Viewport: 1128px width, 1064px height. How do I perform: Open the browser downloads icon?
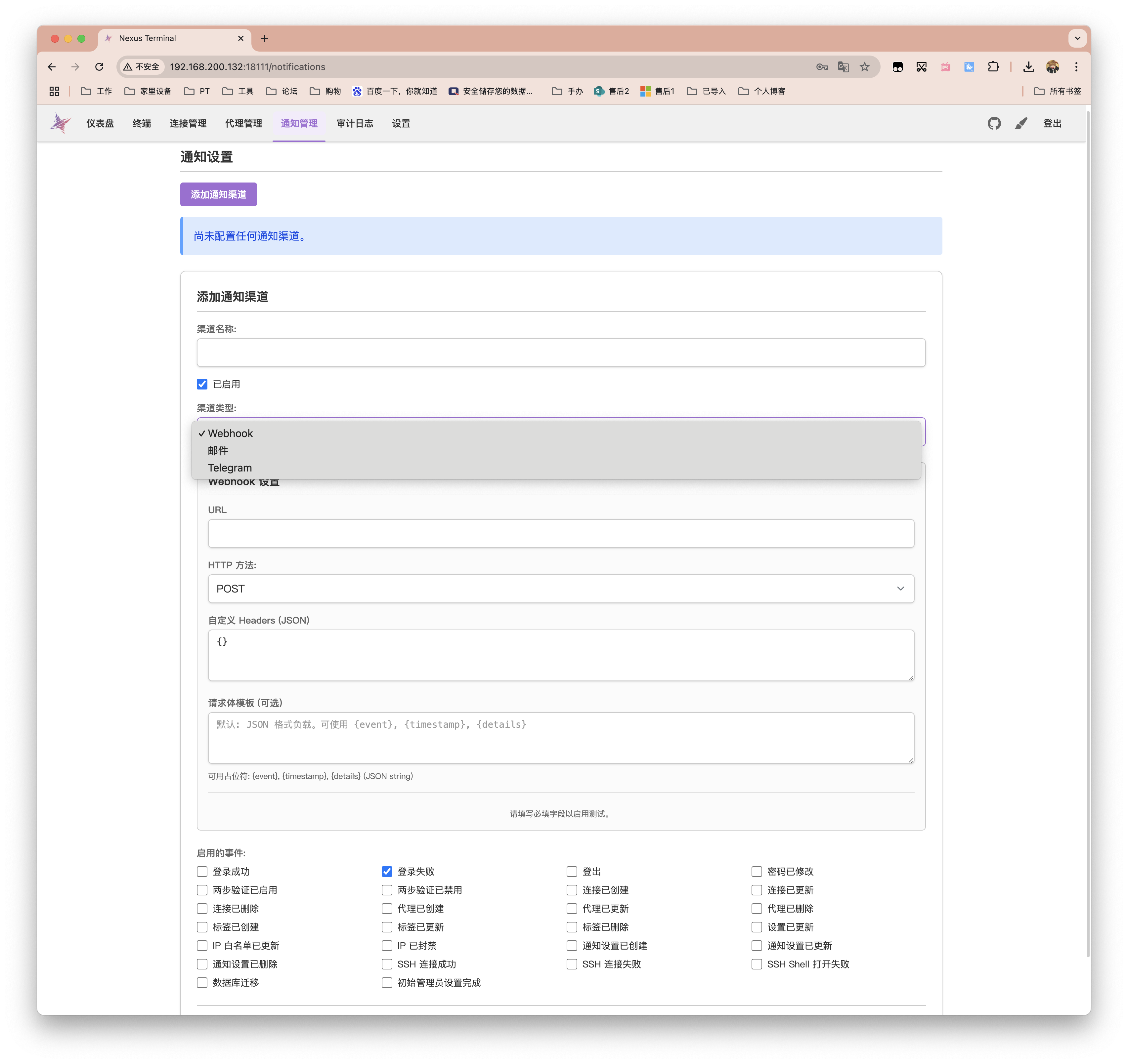(1028, 67)
